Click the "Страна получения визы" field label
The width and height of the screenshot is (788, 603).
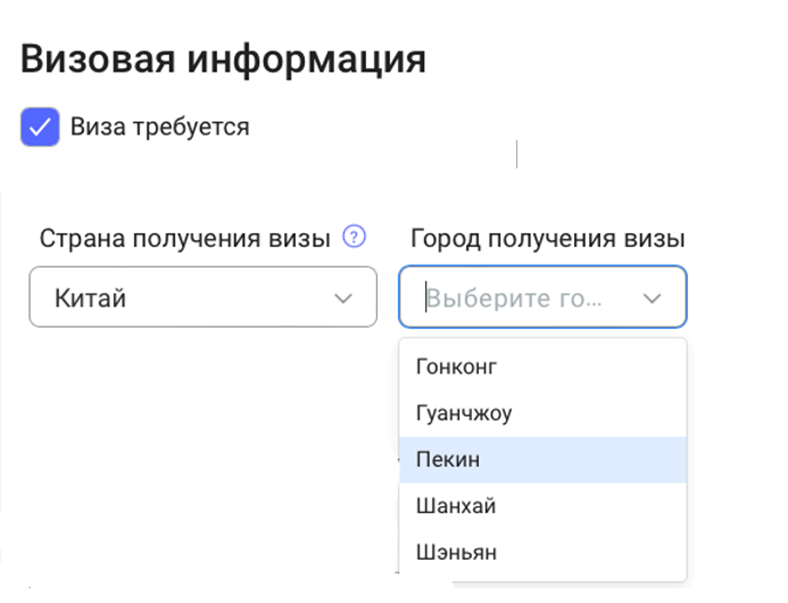185,238
